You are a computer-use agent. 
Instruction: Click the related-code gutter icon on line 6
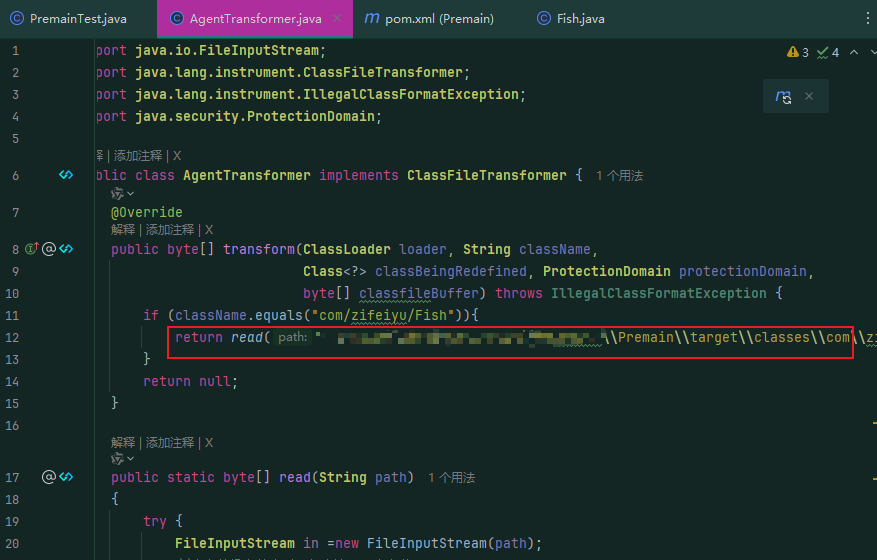coord(66,175)
